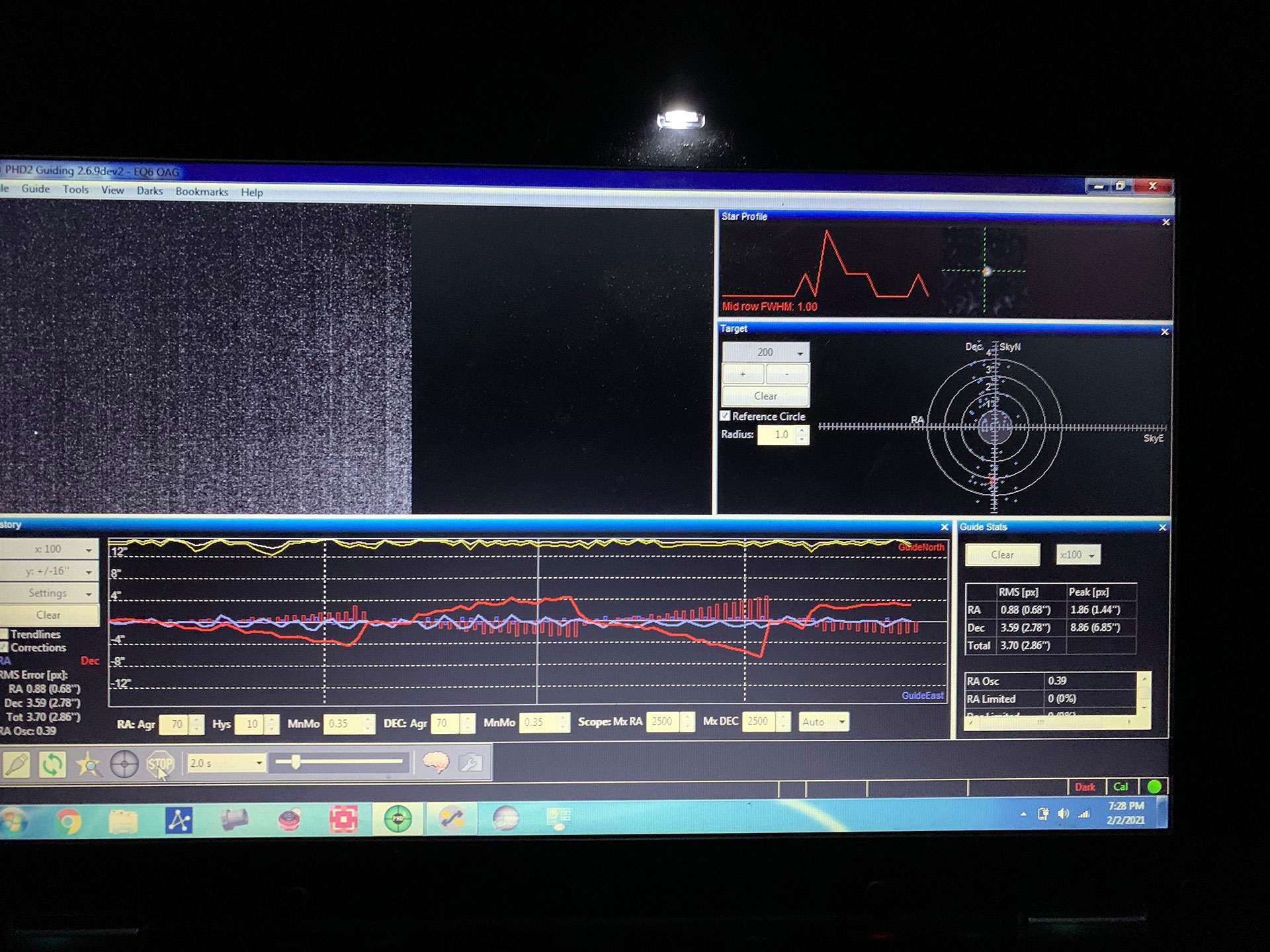
Task: Open Advanced Settings brain icon
Action: point(435,762)
